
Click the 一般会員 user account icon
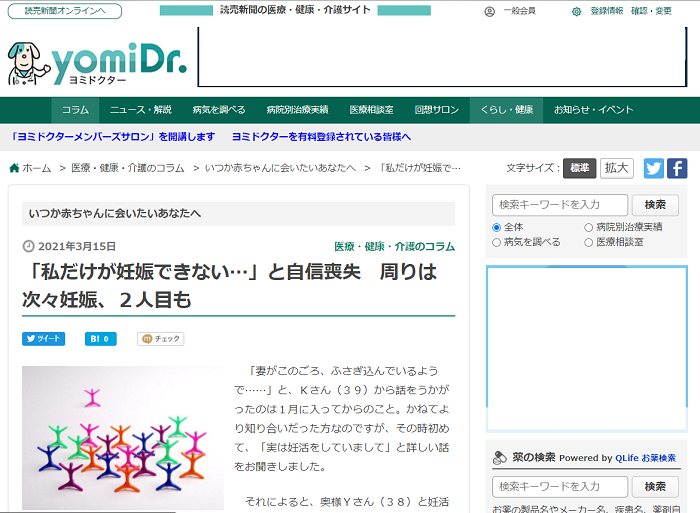[489, 11]
